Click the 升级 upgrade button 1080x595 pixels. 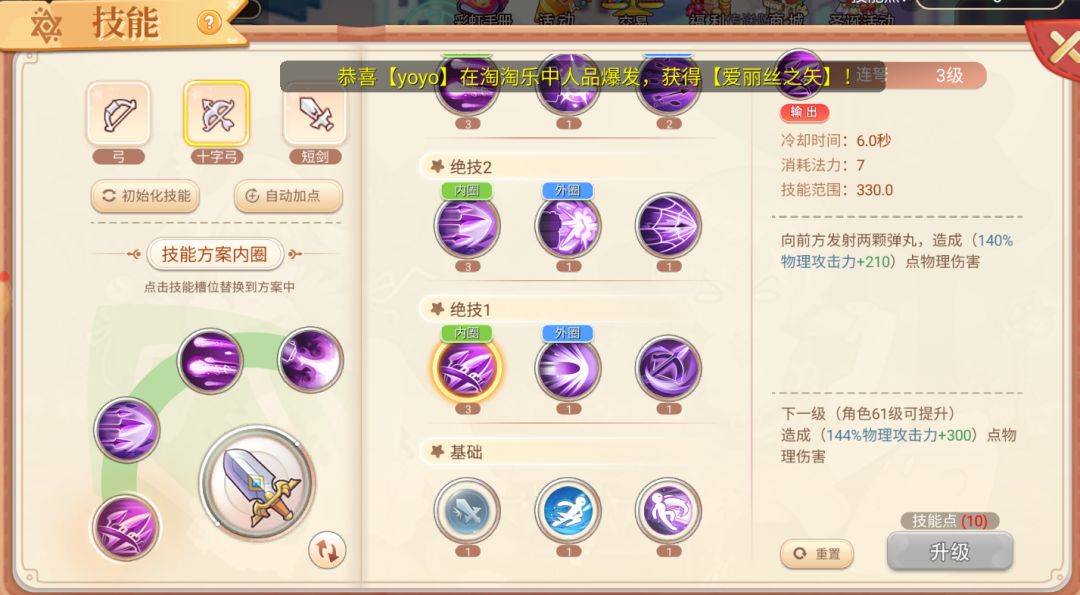coord(950,552)
